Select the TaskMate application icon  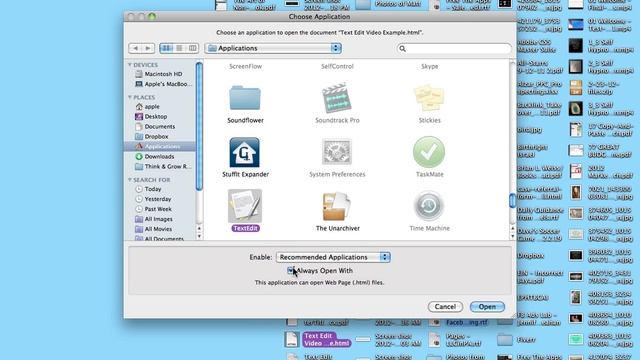pos(429,152)
